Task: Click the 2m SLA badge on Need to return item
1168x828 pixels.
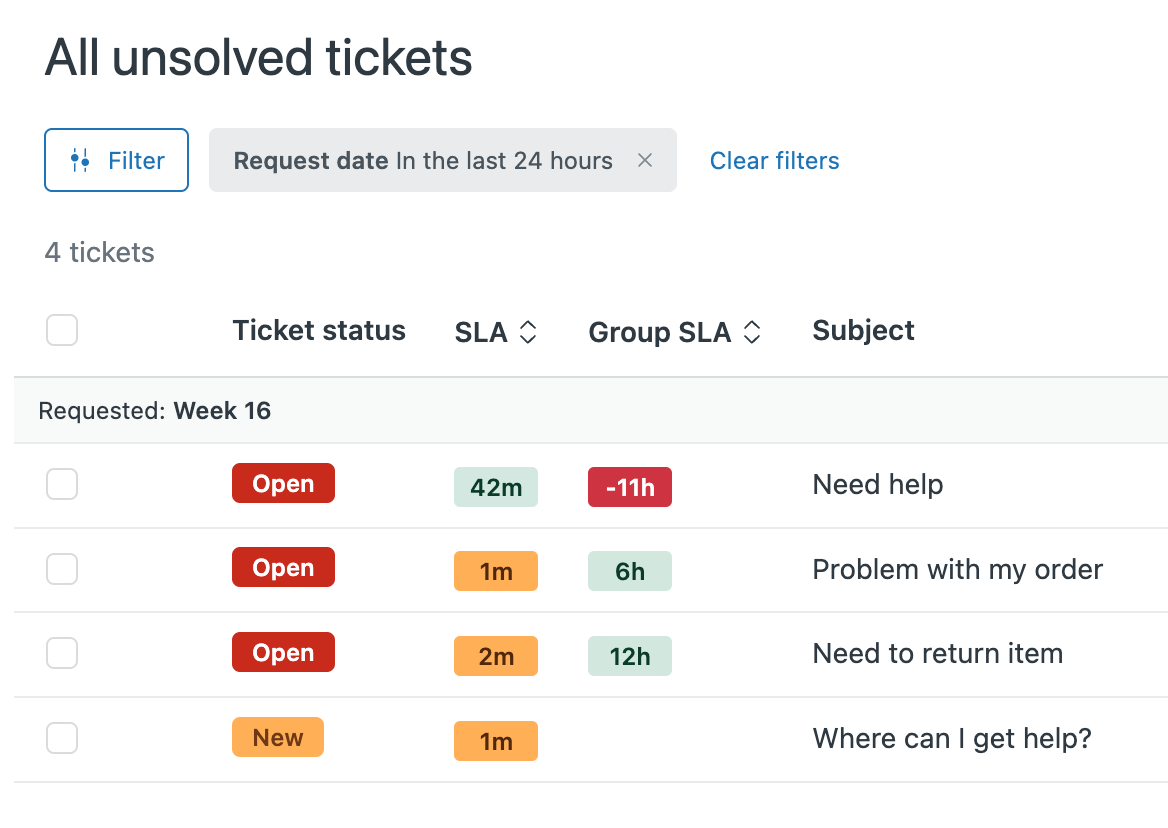Action: pos(496,655)
